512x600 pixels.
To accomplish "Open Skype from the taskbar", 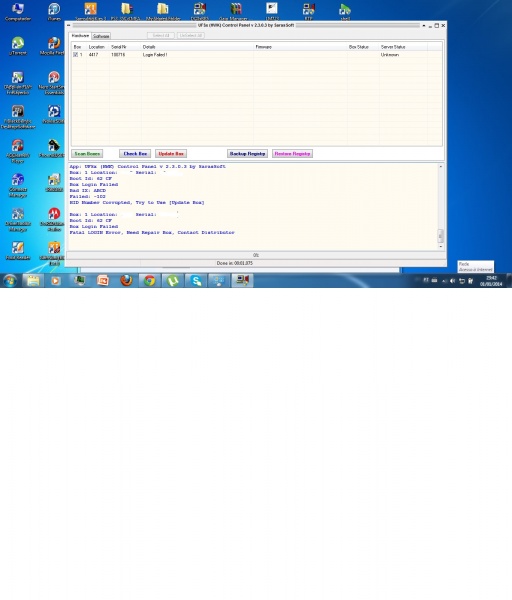I will click(x=196, y=281).
